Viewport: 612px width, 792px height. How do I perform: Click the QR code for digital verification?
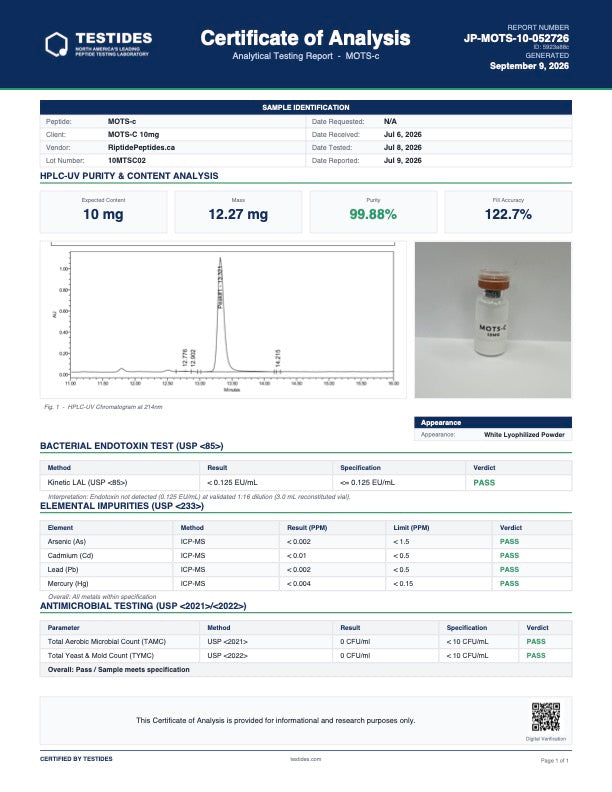point(545,717)
